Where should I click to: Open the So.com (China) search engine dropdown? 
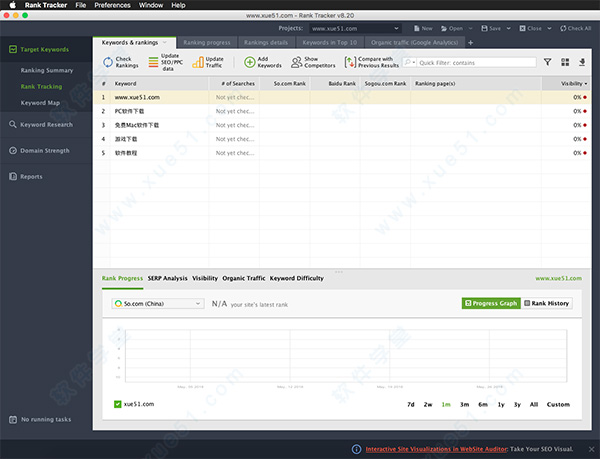158,303
